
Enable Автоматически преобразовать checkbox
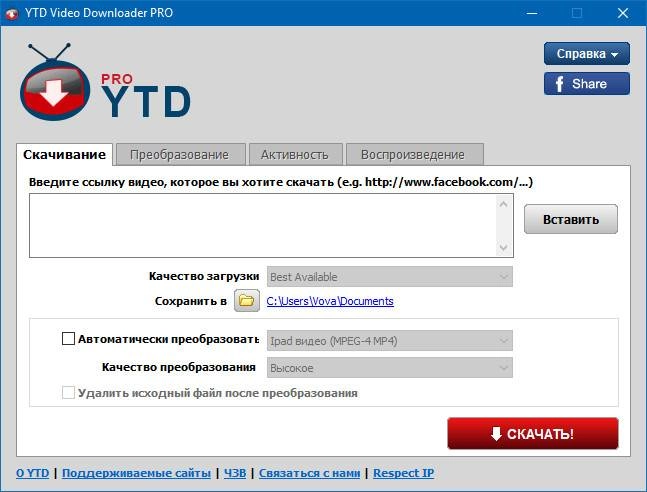68,339
